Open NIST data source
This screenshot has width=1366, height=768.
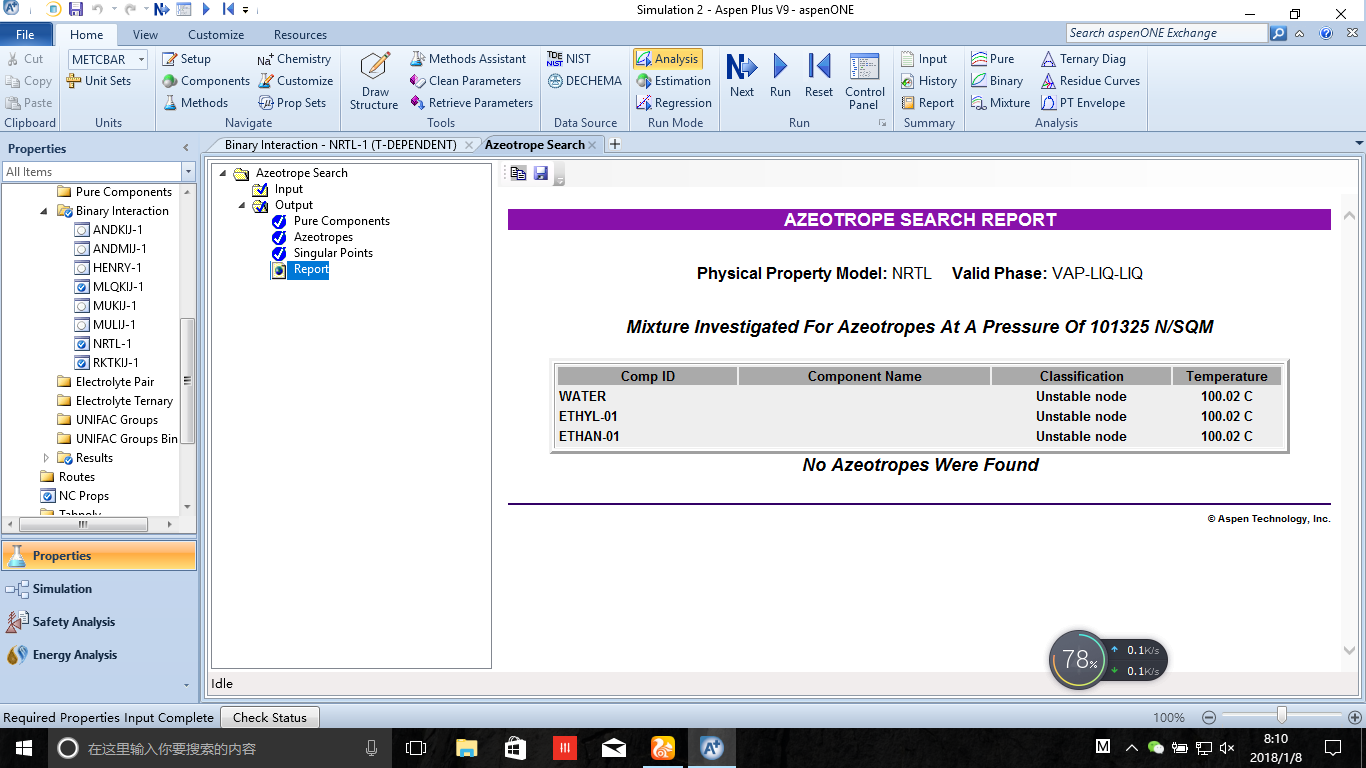569,59
